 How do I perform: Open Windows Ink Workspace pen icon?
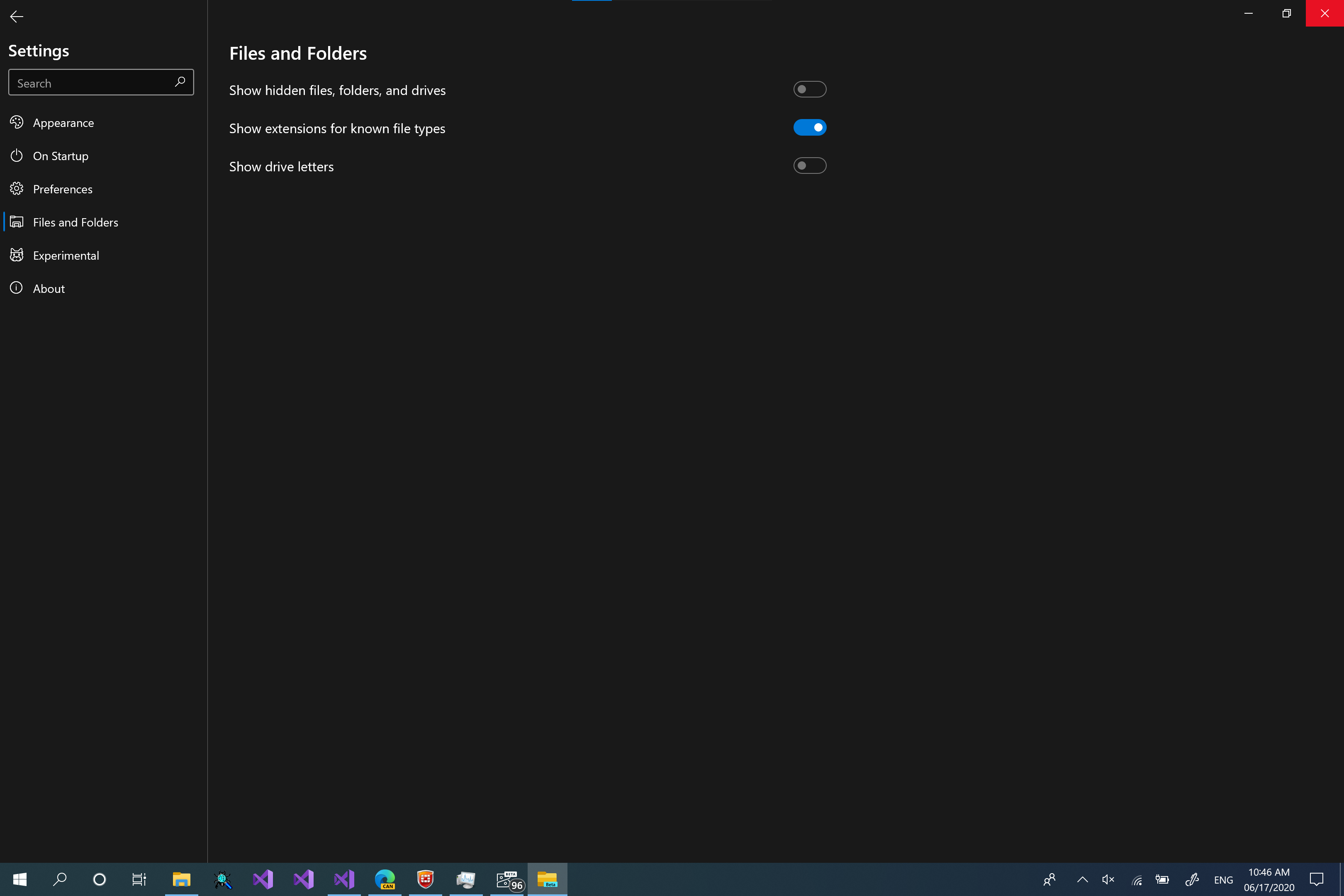pos(1192,879)
